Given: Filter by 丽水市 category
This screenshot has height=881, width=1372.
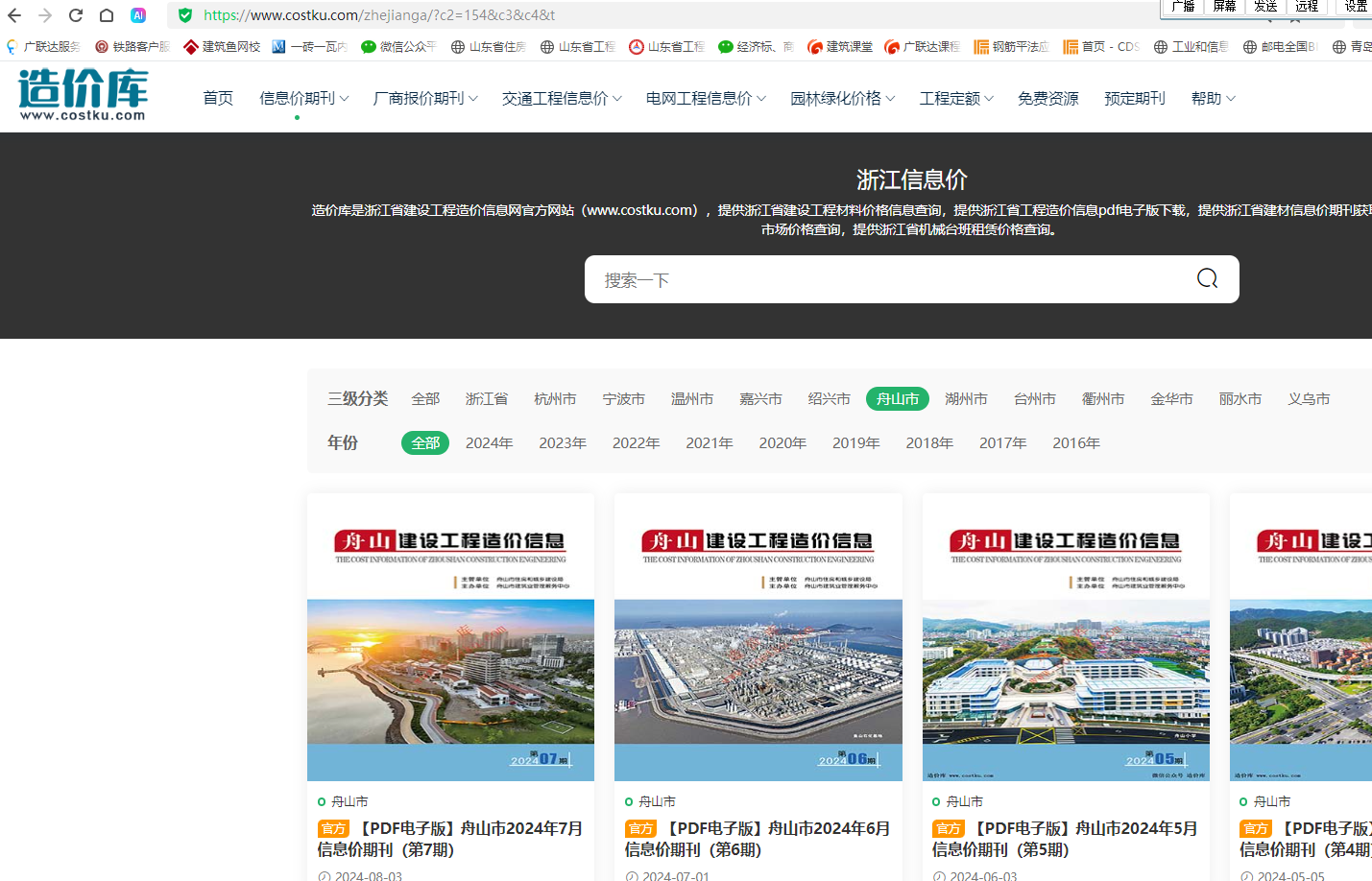Looking at the screenshot, I should click(x=1240, y=398).
